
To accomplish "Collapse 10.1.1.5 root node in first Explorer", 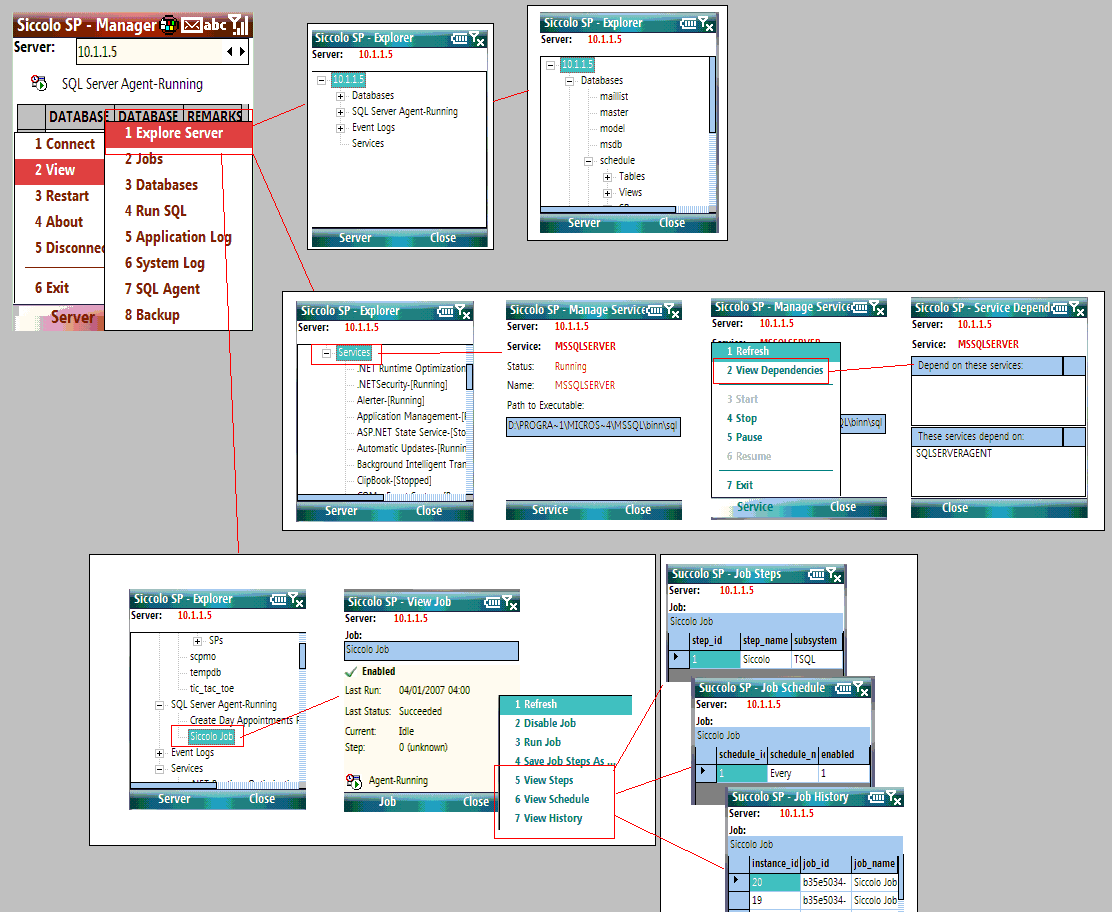I will click(x=321, y=80).
